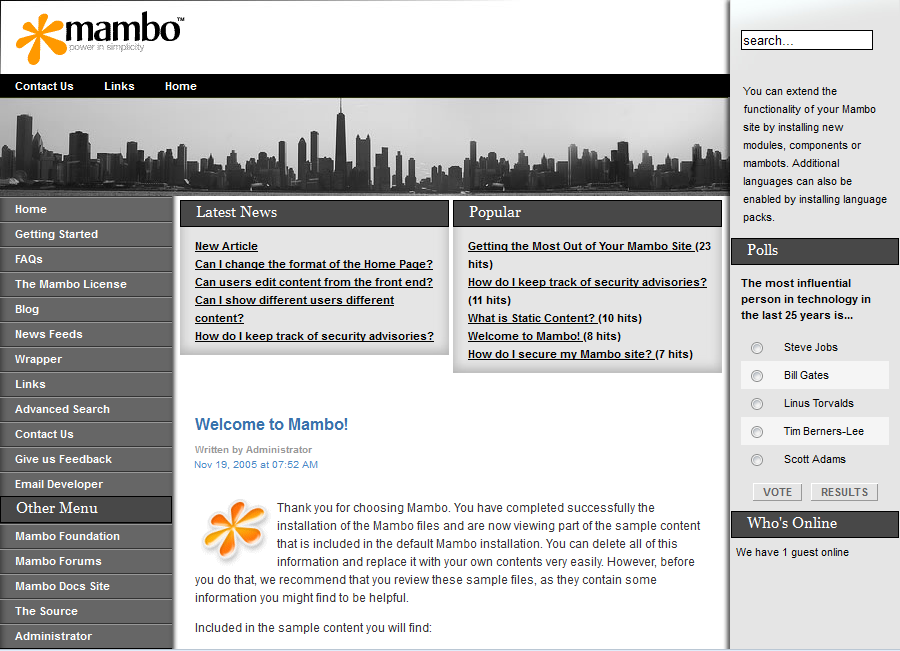Open Wrapper sidebar item
The width and height of the screenshot is (900, 651).
(86, 359)
